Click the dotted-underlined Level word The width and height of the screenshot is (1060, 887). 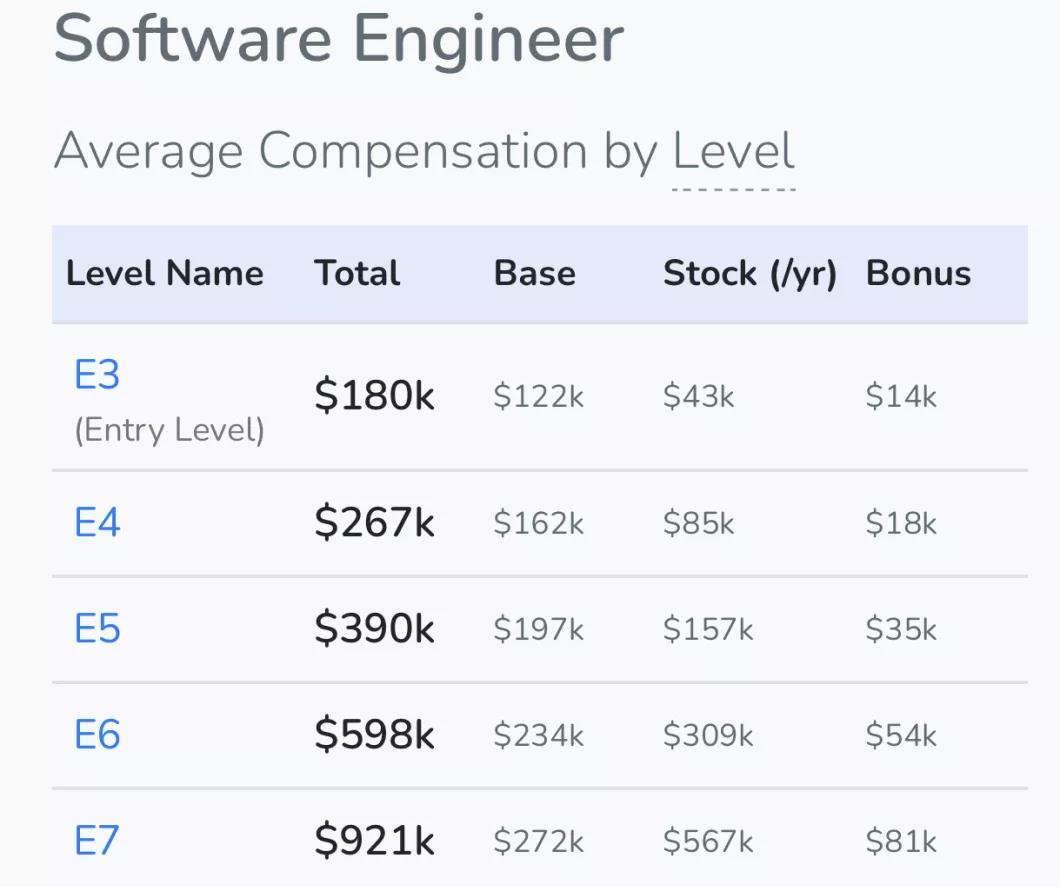(x=733, y=153)
